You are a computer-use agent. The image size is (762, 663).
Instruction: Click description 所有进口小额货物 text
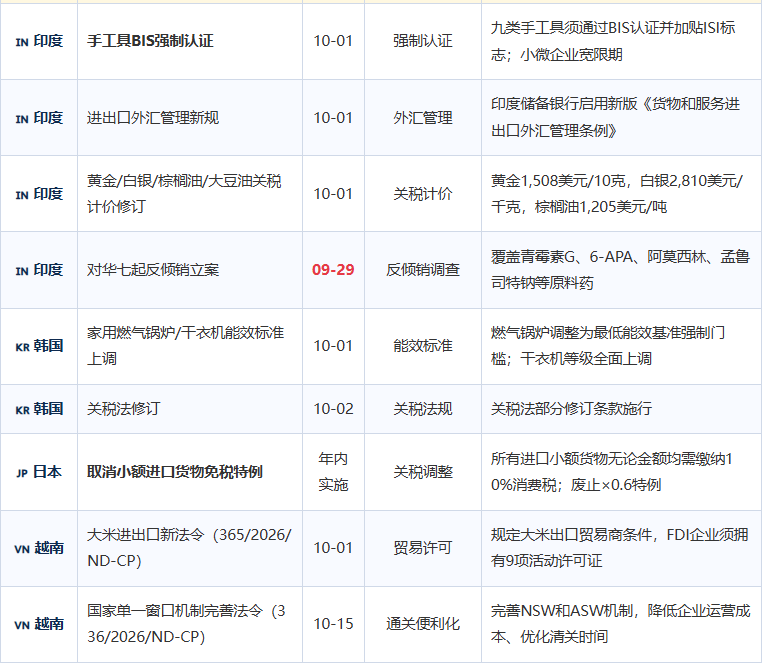tap(612, 471)
